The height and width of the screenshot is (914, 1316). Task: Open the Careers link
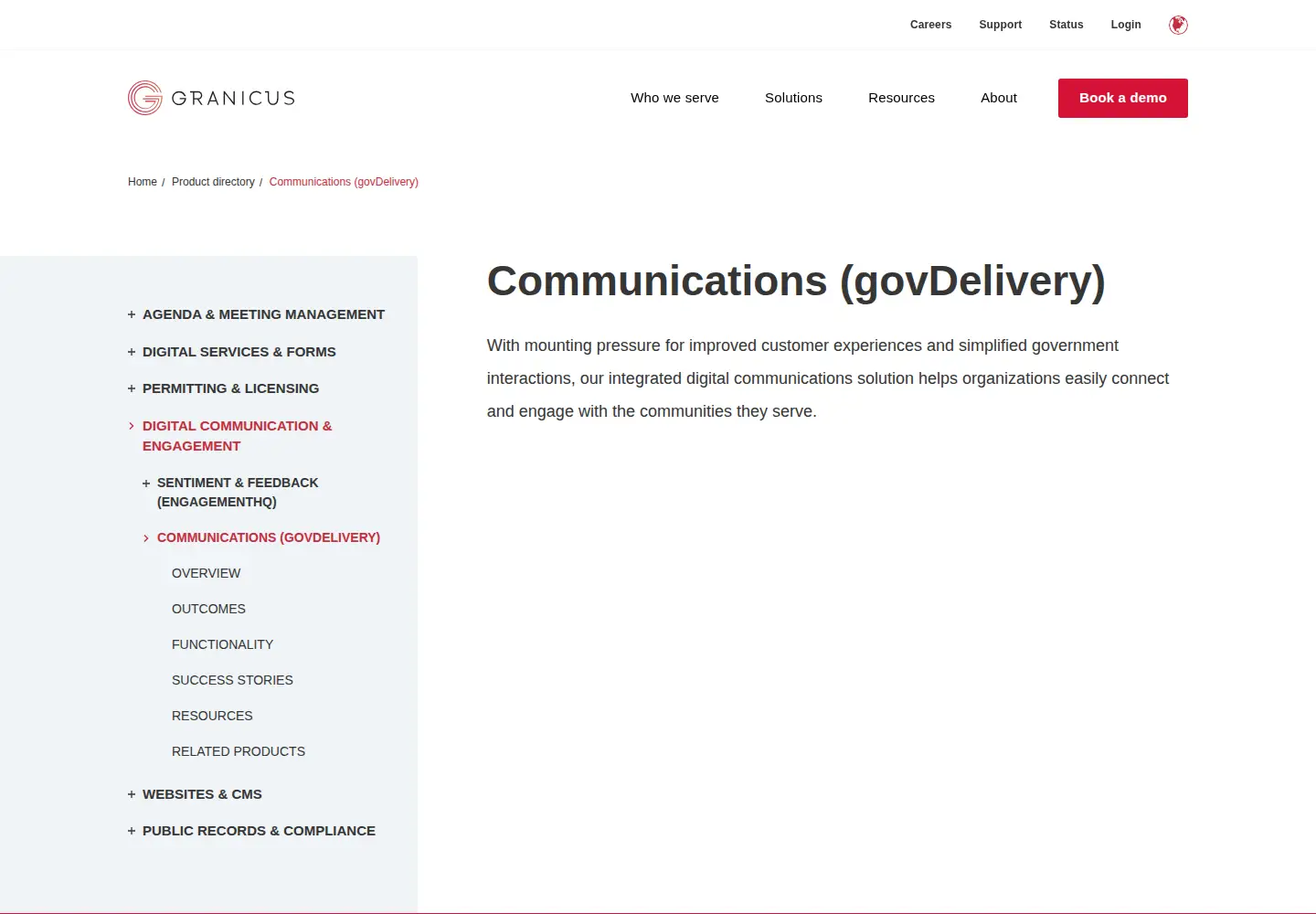[930, 25]
